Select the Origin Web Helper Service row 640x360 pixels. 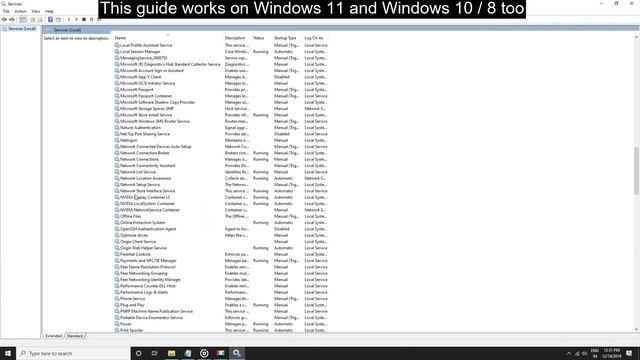click(x=221, y=248)
